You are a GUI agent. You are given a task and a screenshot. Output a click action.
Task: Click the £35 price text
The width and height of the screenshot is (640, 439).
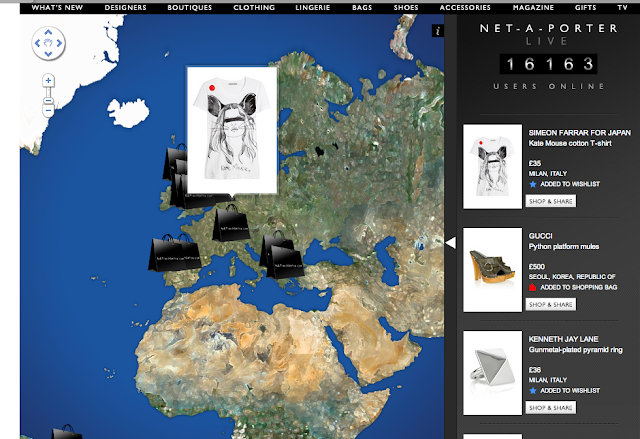pos(535,163)
